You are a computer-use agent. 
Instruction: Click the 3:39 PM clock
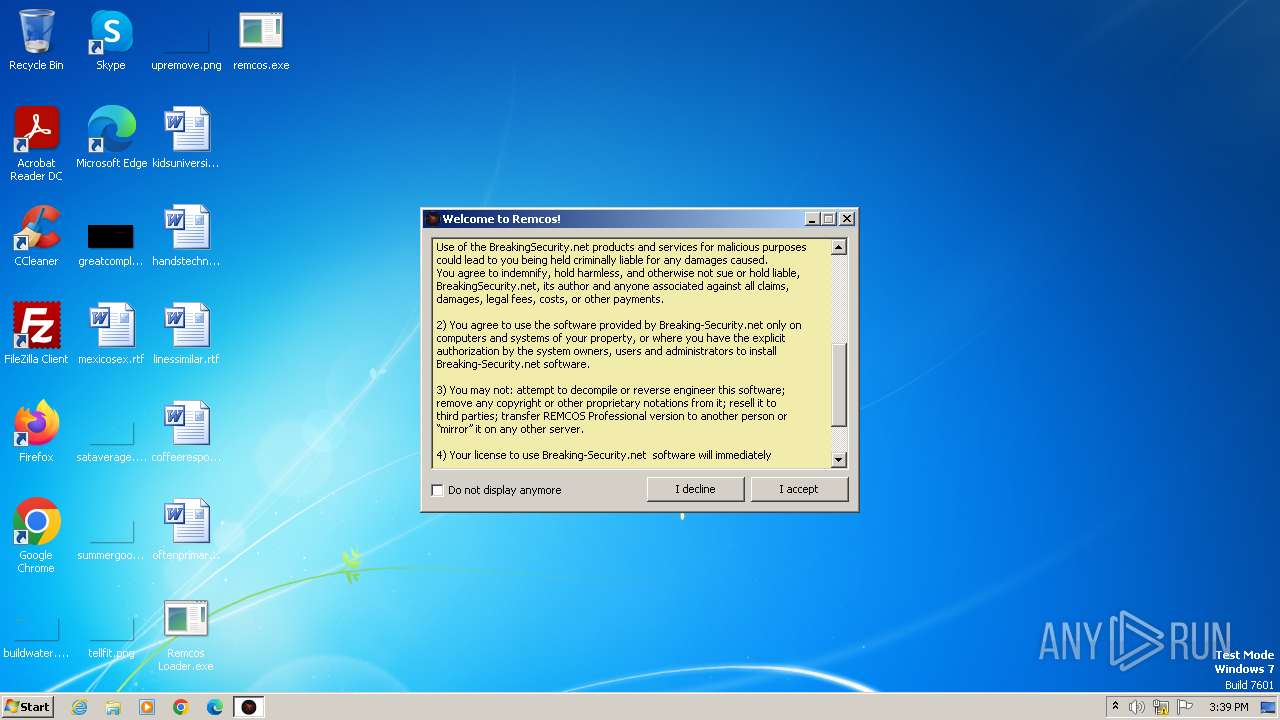point(1228,707)
